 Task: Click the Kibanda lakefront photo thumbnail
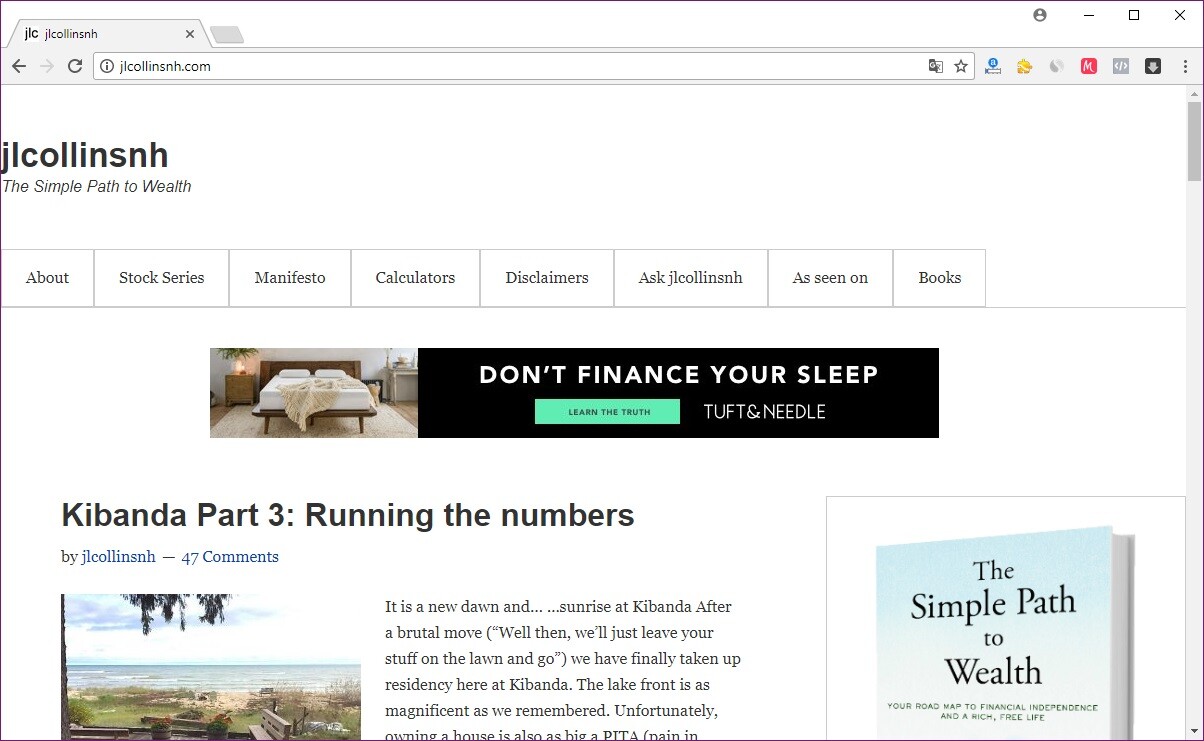coord(211,667)
